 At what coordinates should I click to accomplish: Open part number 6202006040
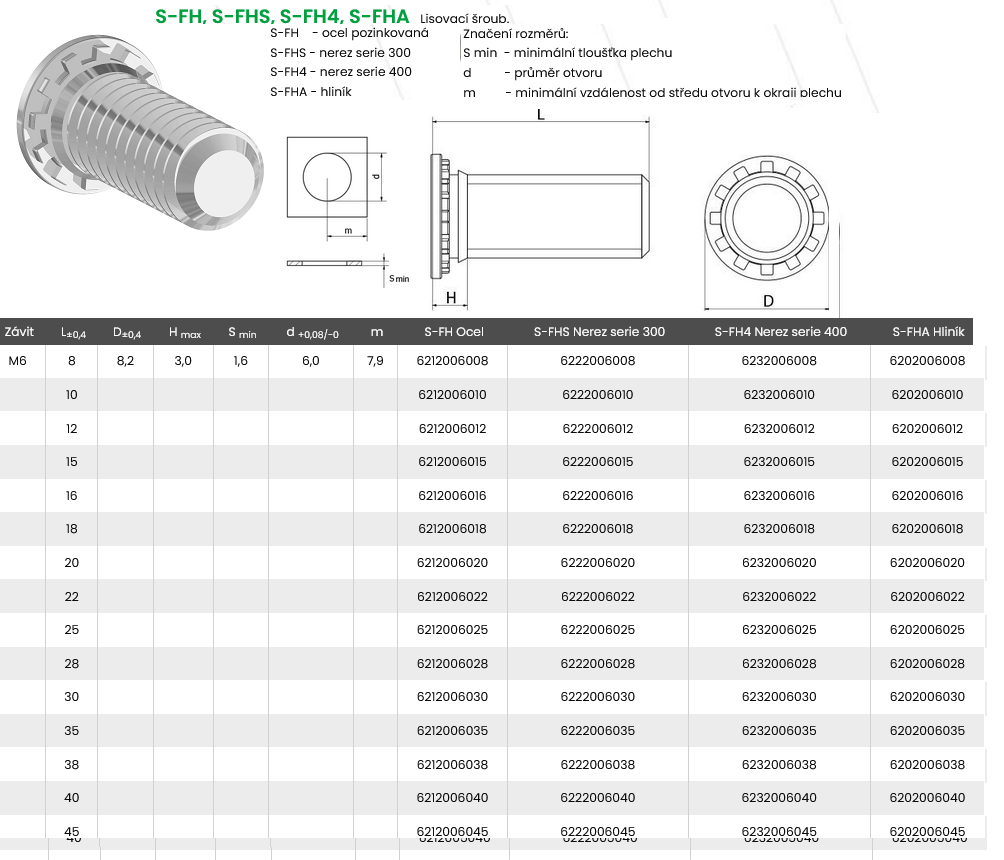[x=927, y=798]
